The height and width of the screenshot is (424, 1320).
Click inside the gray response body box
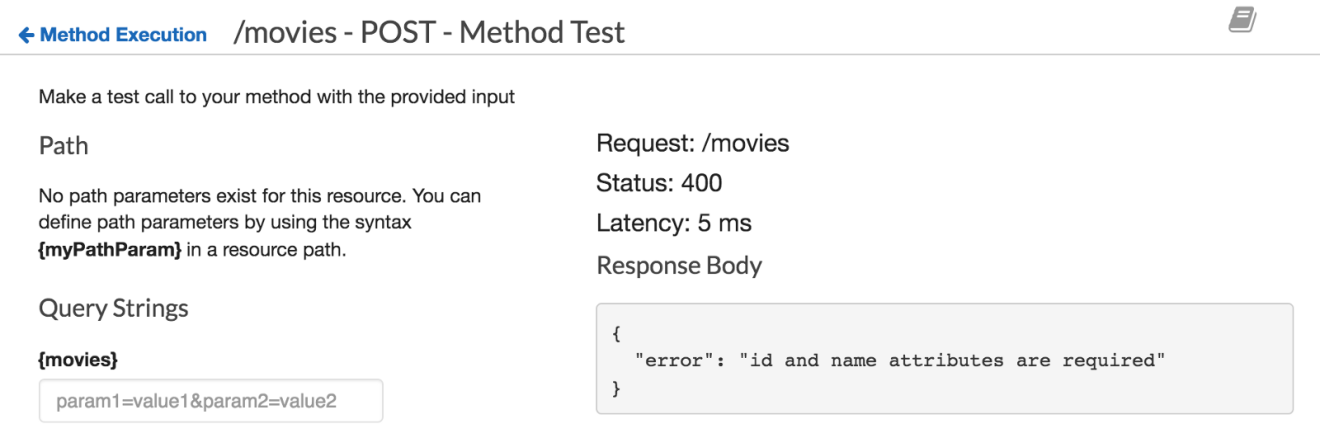(945, 359)
